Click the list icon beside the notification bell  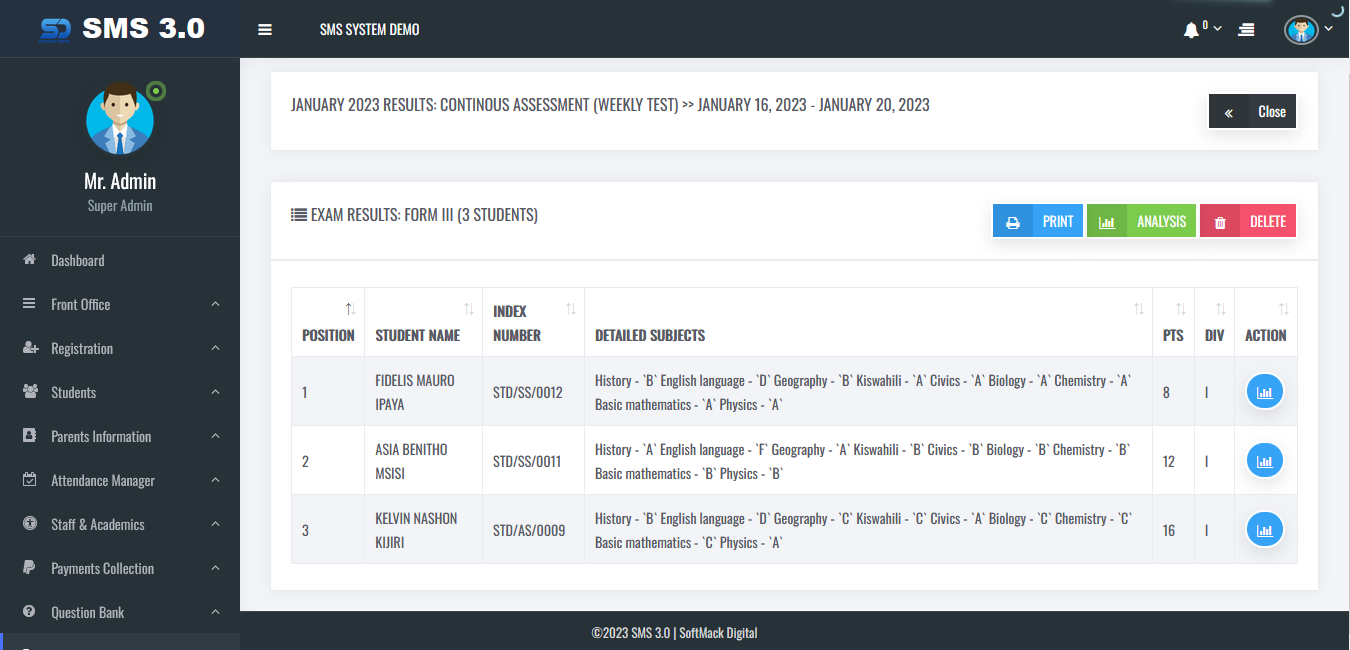point(1246,30)
